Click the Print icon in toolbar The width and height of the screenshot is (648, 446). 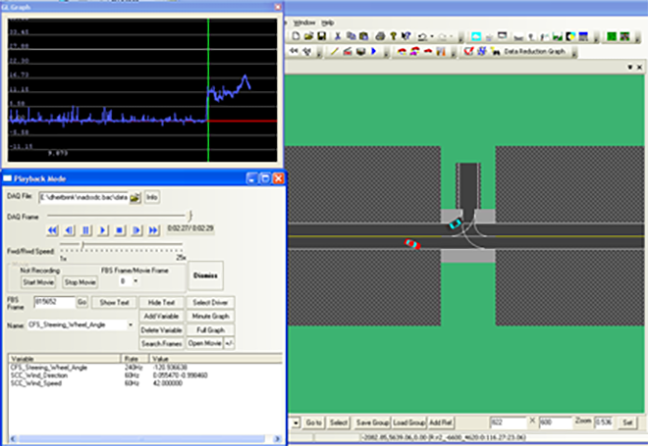click(380, 36)
